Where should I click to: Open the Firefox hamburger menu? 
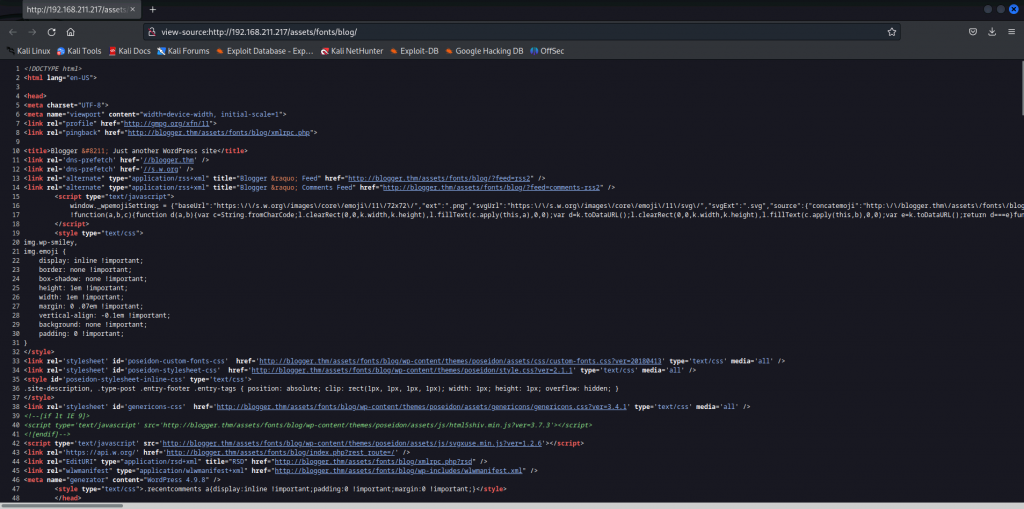coord(1012,32)
